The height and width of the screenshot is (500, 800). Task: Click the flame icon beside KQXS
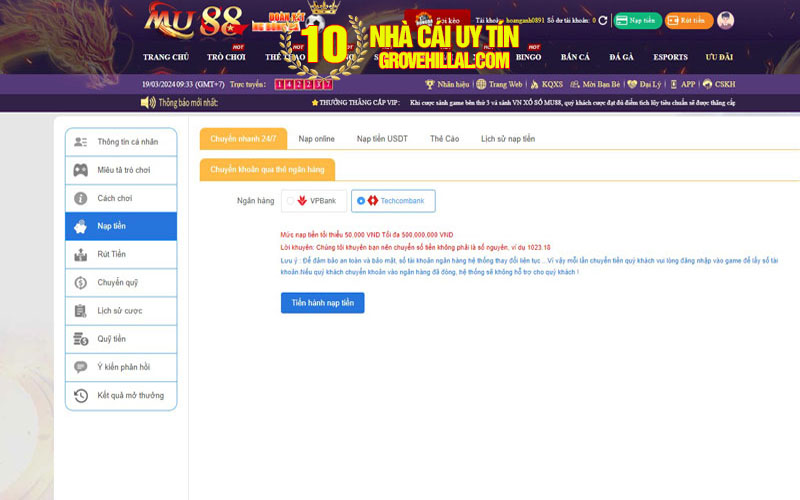point(535,84)
